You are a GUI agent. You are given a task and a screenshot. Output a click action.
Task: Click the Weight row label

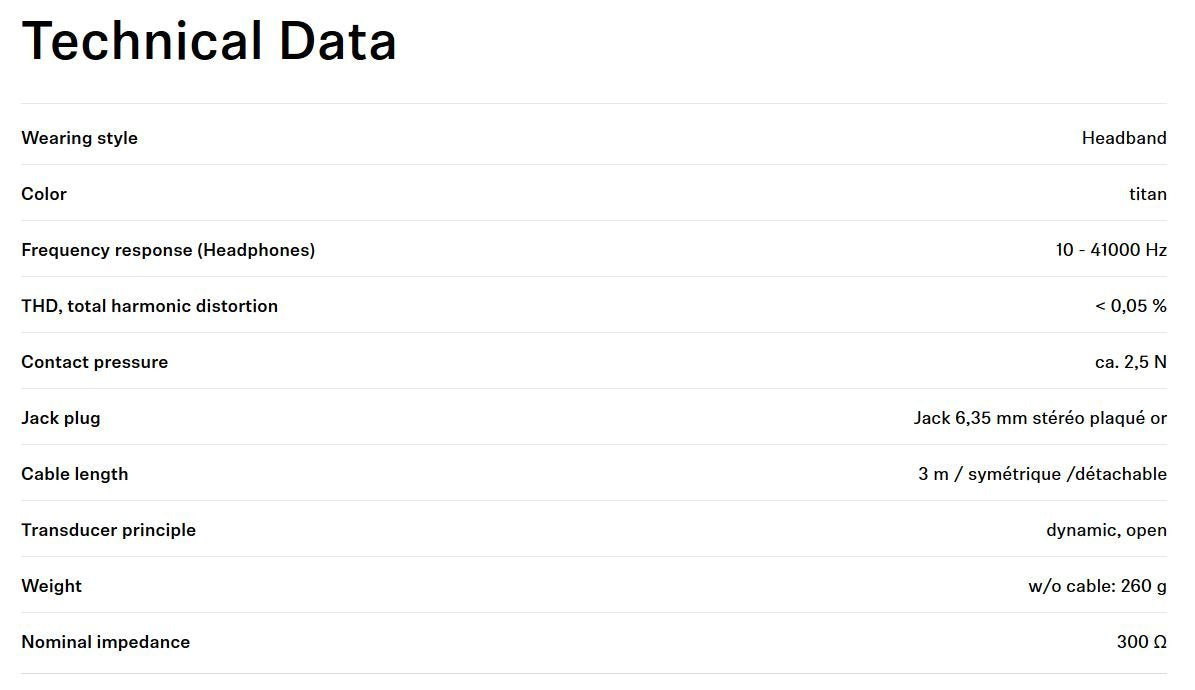tap(51, 586)
